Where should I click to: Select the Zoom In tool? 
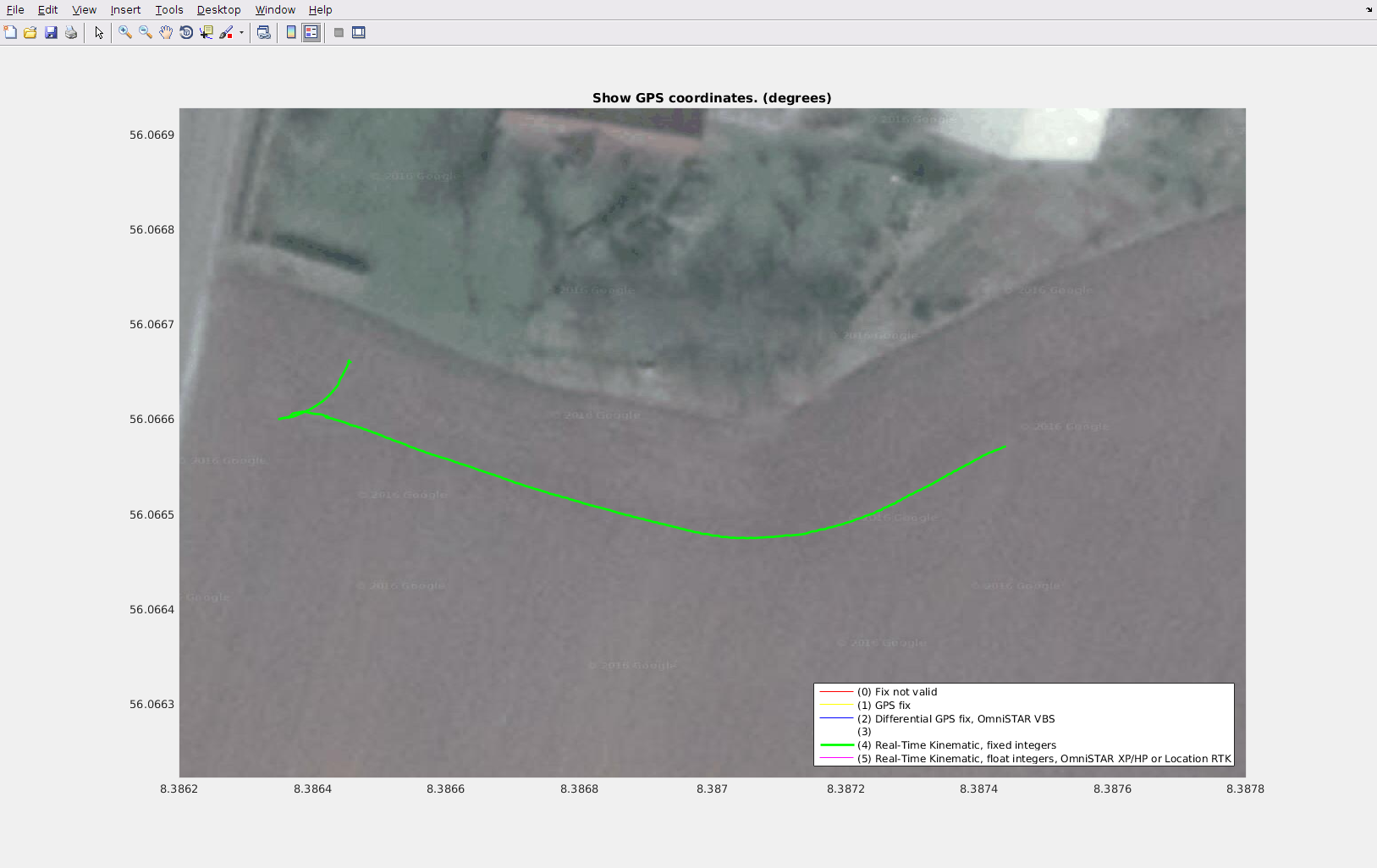(x=125, y=32)
